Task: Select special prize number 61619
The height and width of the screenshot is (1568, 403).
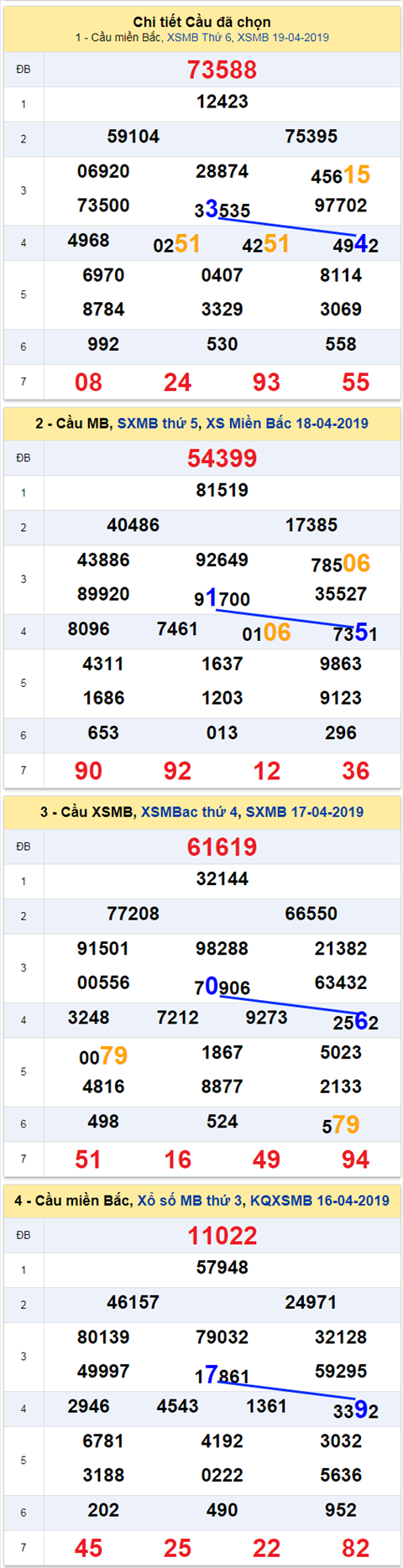Action: 222,847
